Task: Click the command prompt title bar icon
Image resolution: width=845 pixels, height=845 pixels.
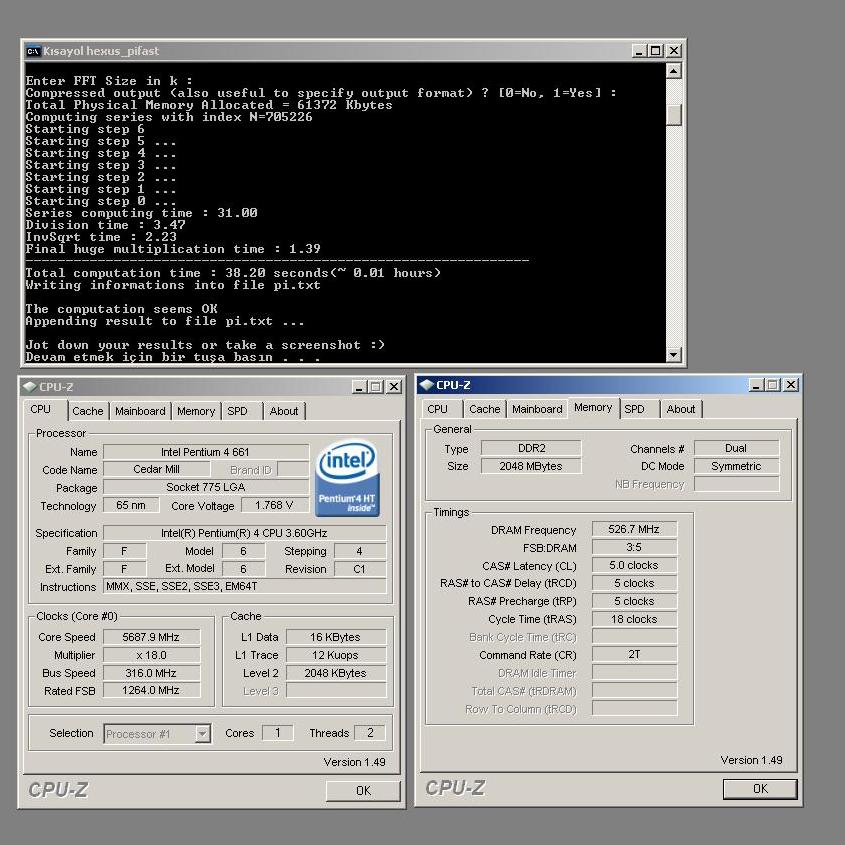Action: tap(33, 51)
